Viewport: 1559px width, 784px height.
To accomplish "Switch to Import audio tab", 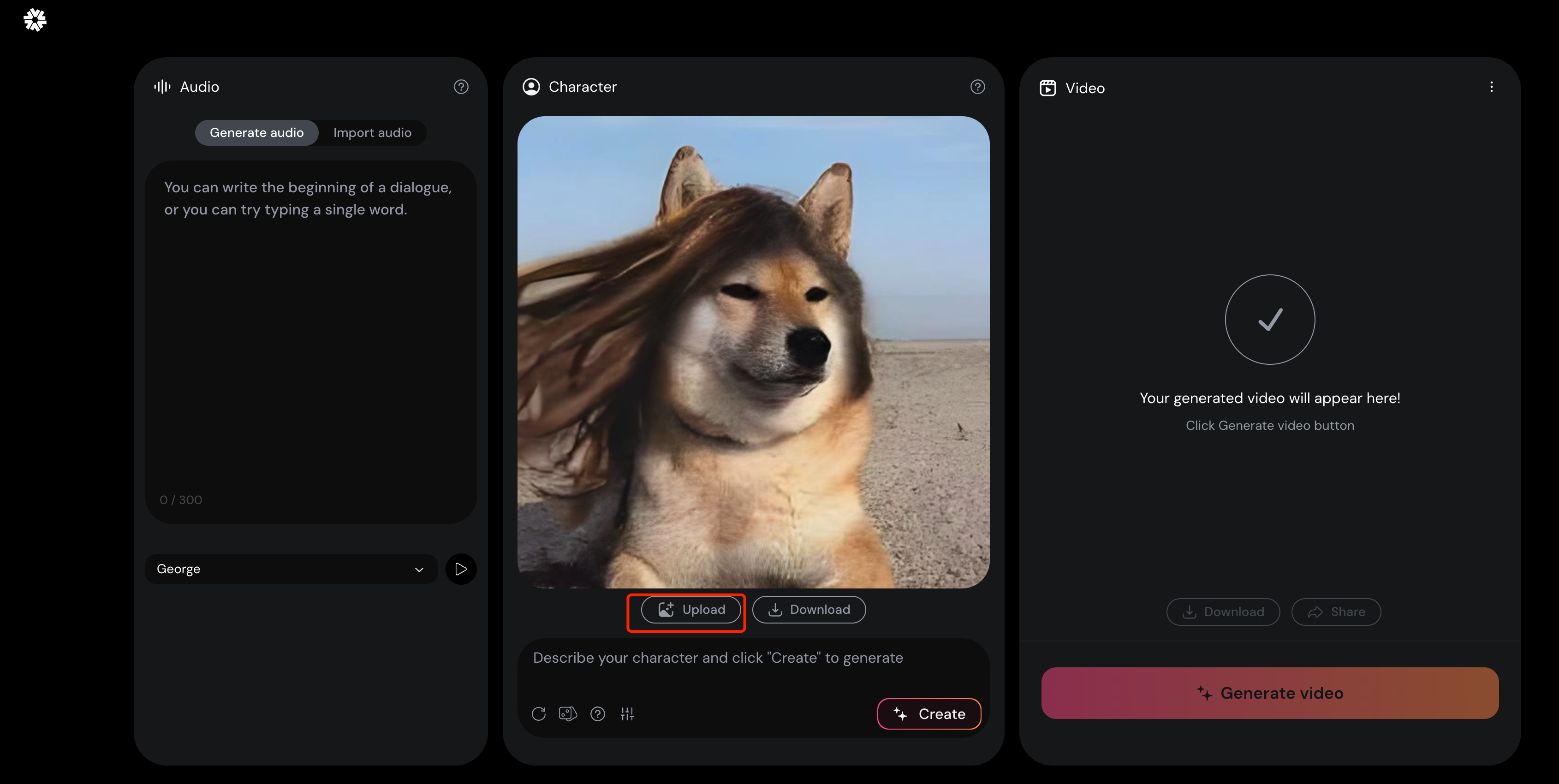I will coord(372,132).
